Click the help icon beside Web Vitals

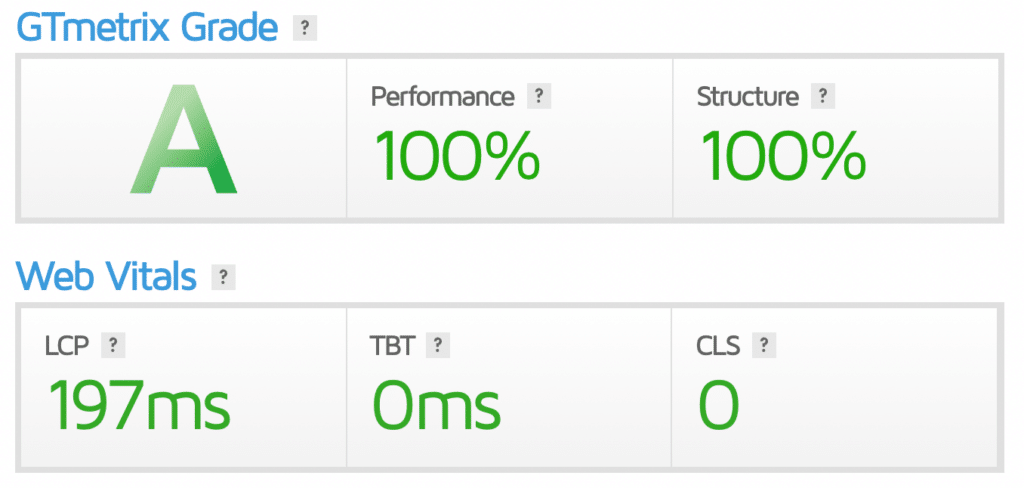coord(222,277)
